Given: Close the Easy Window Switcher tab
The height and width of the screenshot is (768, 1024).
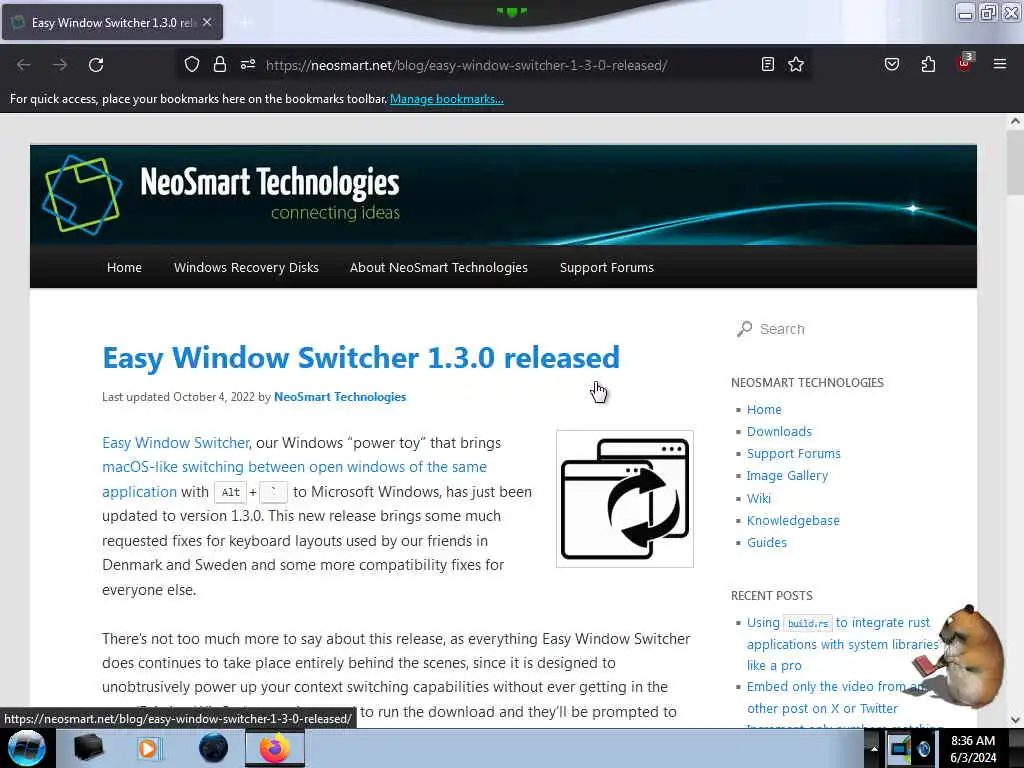Looking at the screenshot, I should pos(207,22).
